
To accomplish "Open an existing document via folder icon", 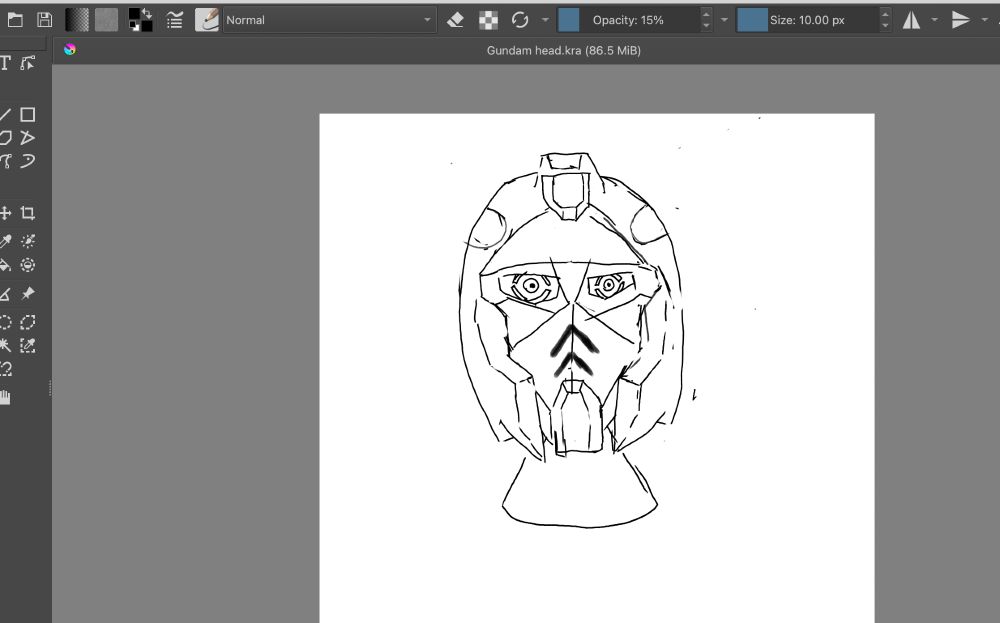I will (x=15, y=20).
